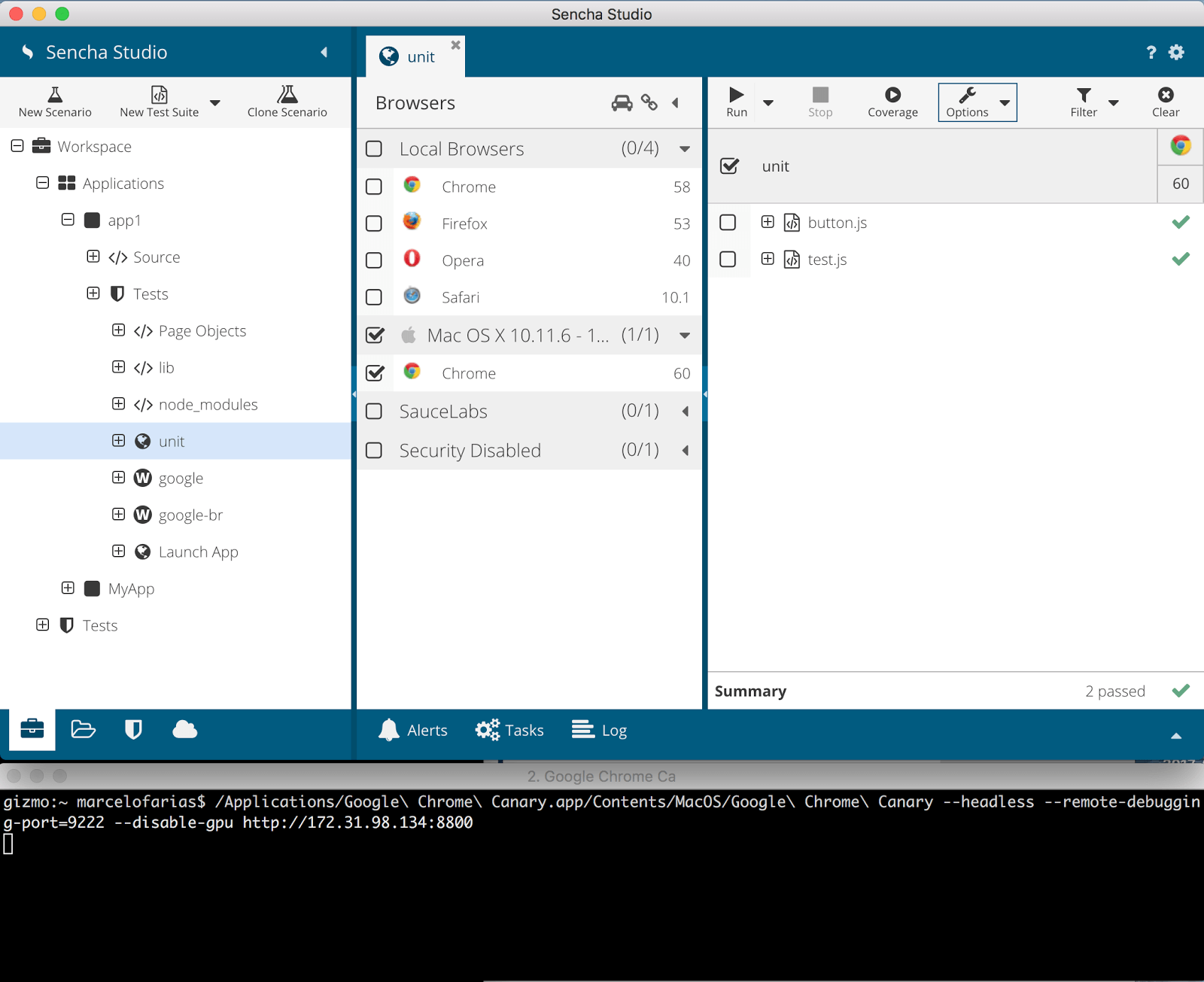Viewport: 1204px width, 982px height.
Task: Open the Filter dropdown arrow
Action: coord(1114,103)
